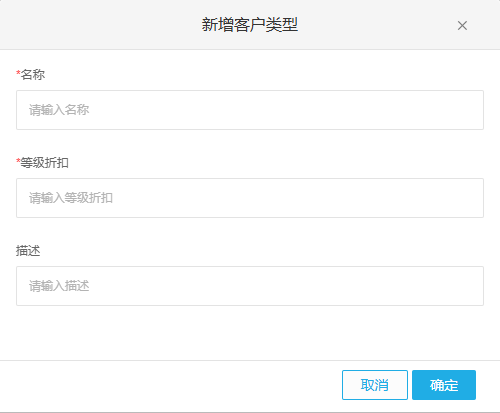Screen dimensions: 500x413
Task: Click the placeholder text 请输入等级折扣
Action: coord(71,198)
